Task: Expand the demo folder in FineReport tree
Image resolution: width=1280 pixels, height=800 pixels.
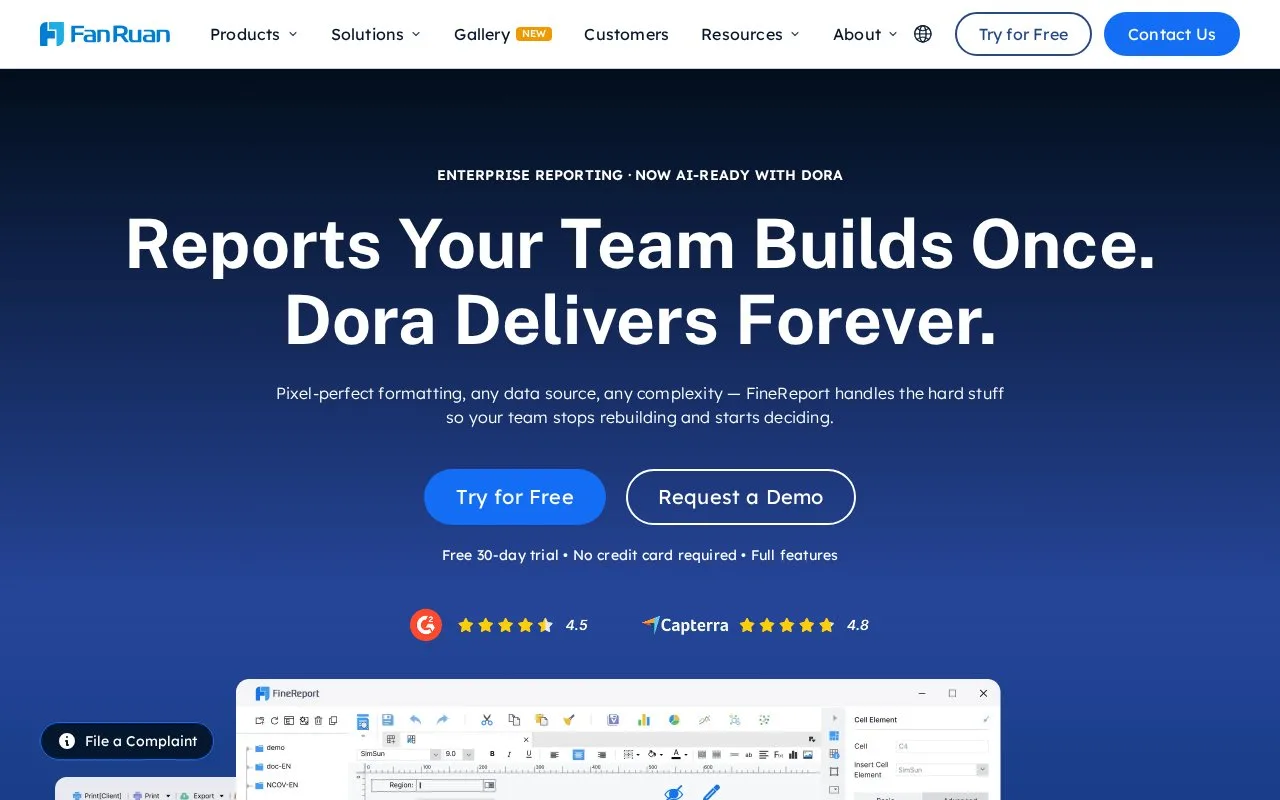Action: [x=249, y=748]
